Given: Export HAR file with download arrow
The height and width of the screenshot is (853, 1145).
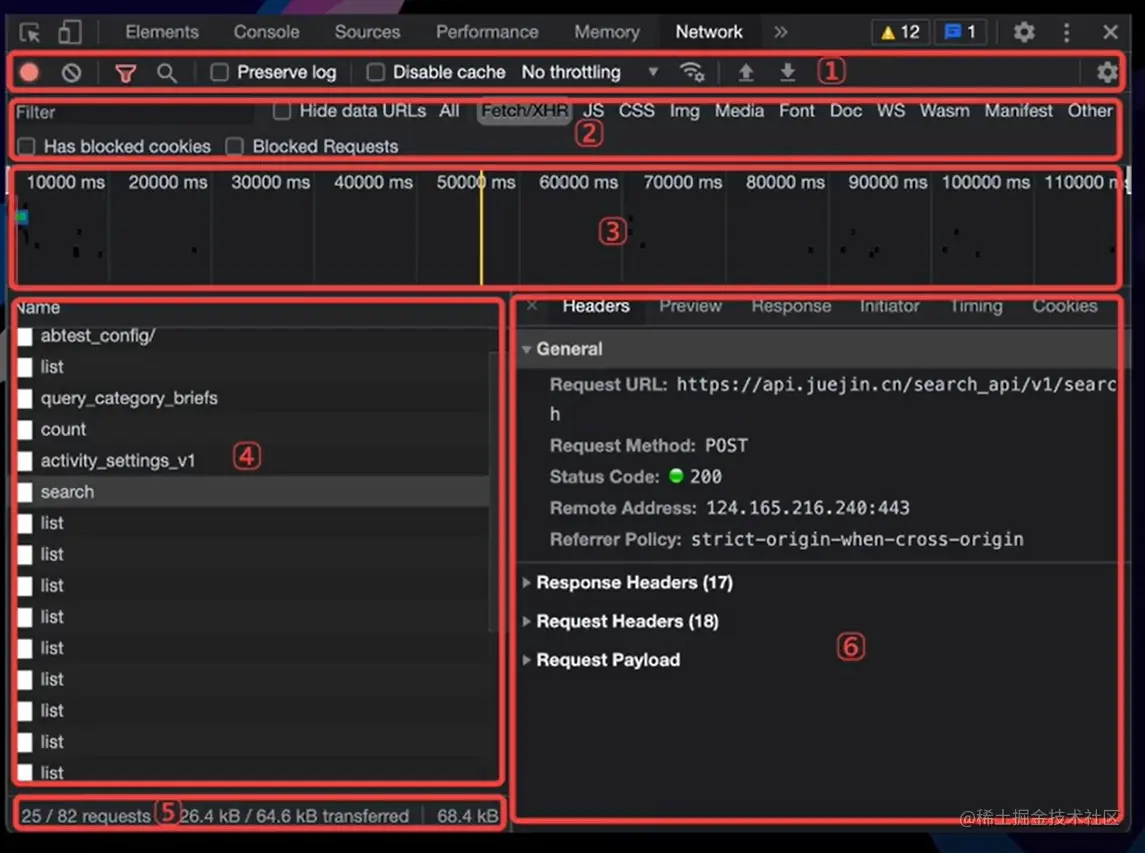Looking at the screenshot, I should [787, 72].
